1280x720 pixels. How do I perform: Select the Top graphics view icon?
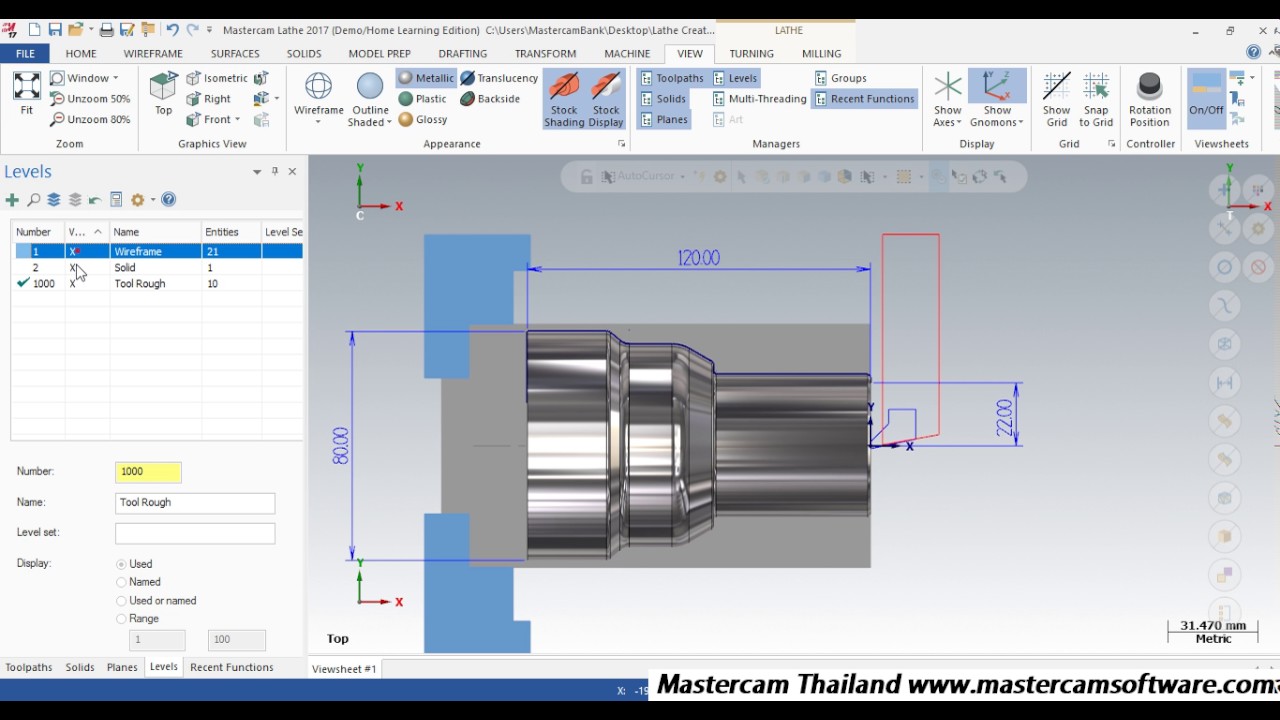pos(163,86)
